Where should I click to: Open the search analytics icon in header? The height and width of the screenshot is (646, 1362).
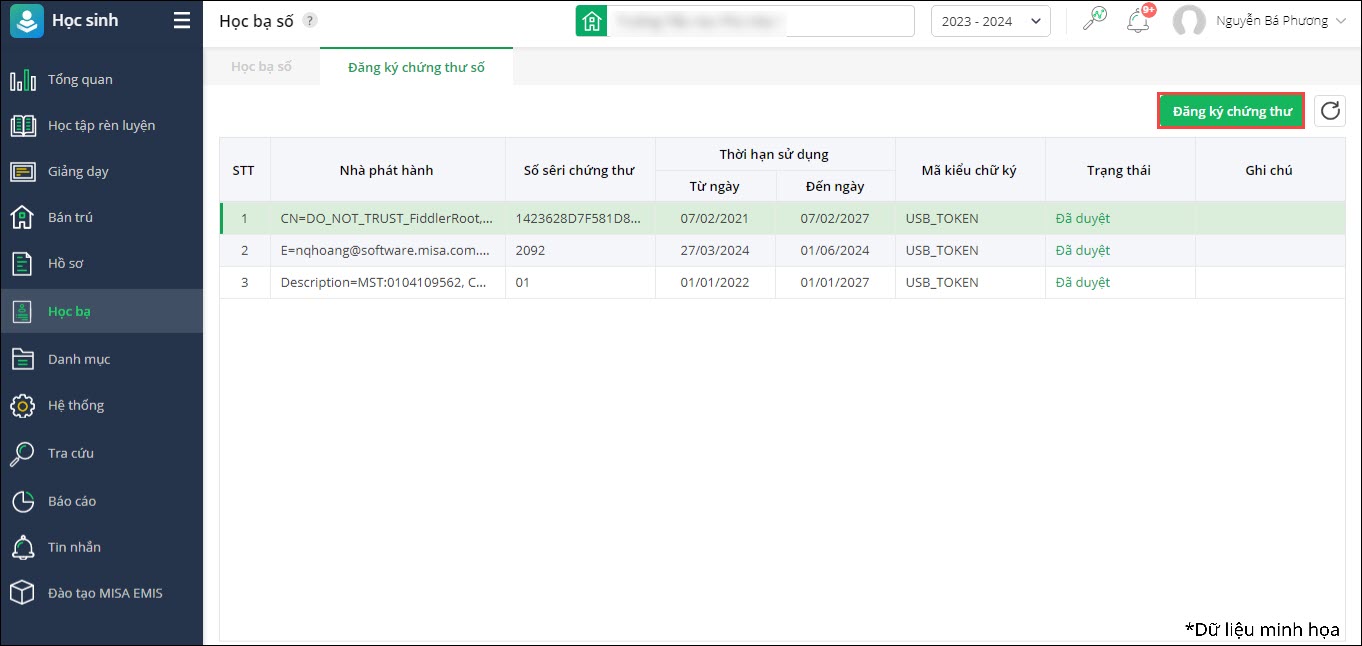tap(1095, 20)
